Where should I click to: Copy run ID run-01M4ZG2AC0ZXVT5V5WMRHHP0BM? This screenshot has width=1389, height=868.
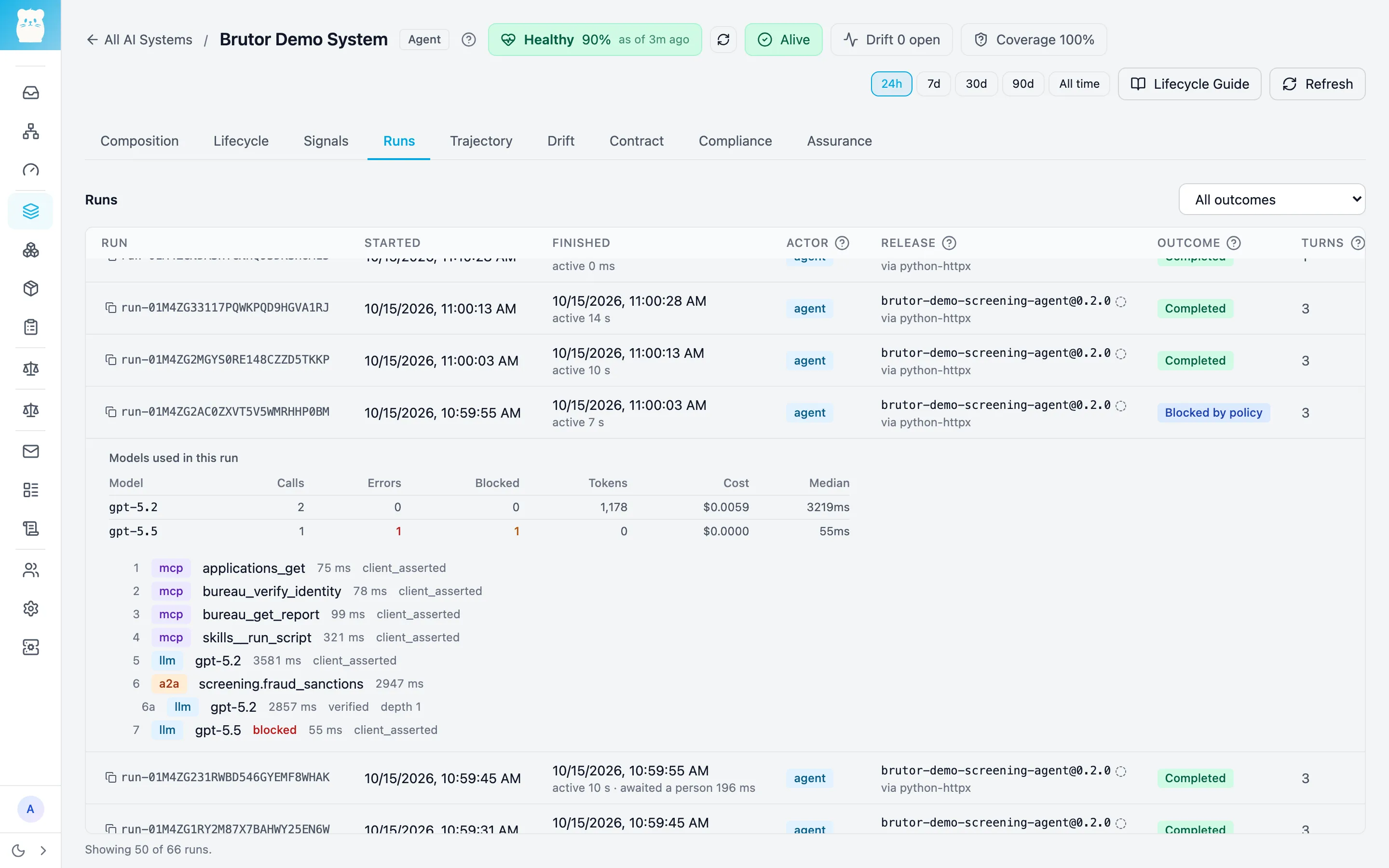[x=111, y=412]
